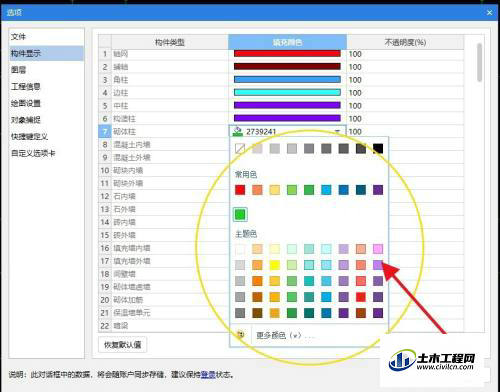Choose the red swatch under 常用色
Viewport: 500px width, 392px height.
pyautogui.click(x=240, y=190)
